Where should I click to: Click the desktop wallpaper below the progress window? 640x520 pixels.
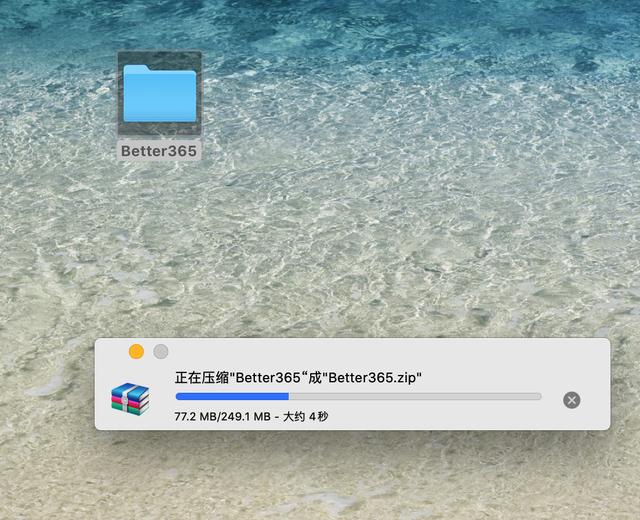(x=350, y=475)
